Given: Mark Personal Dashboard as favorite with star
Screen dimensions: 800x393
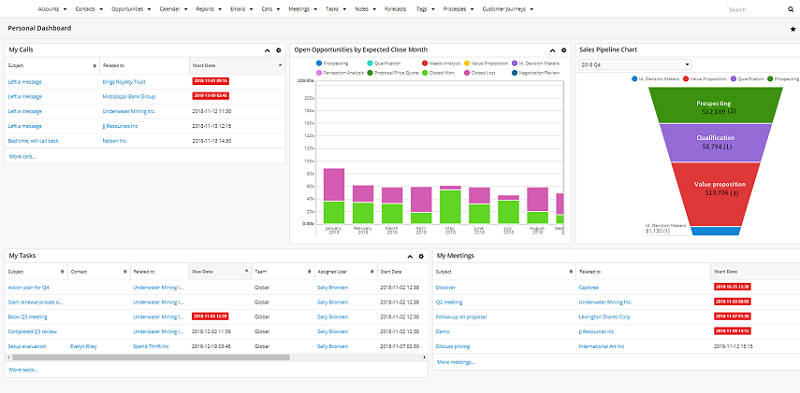Looking at the screenshot, I should click(793, 29).
